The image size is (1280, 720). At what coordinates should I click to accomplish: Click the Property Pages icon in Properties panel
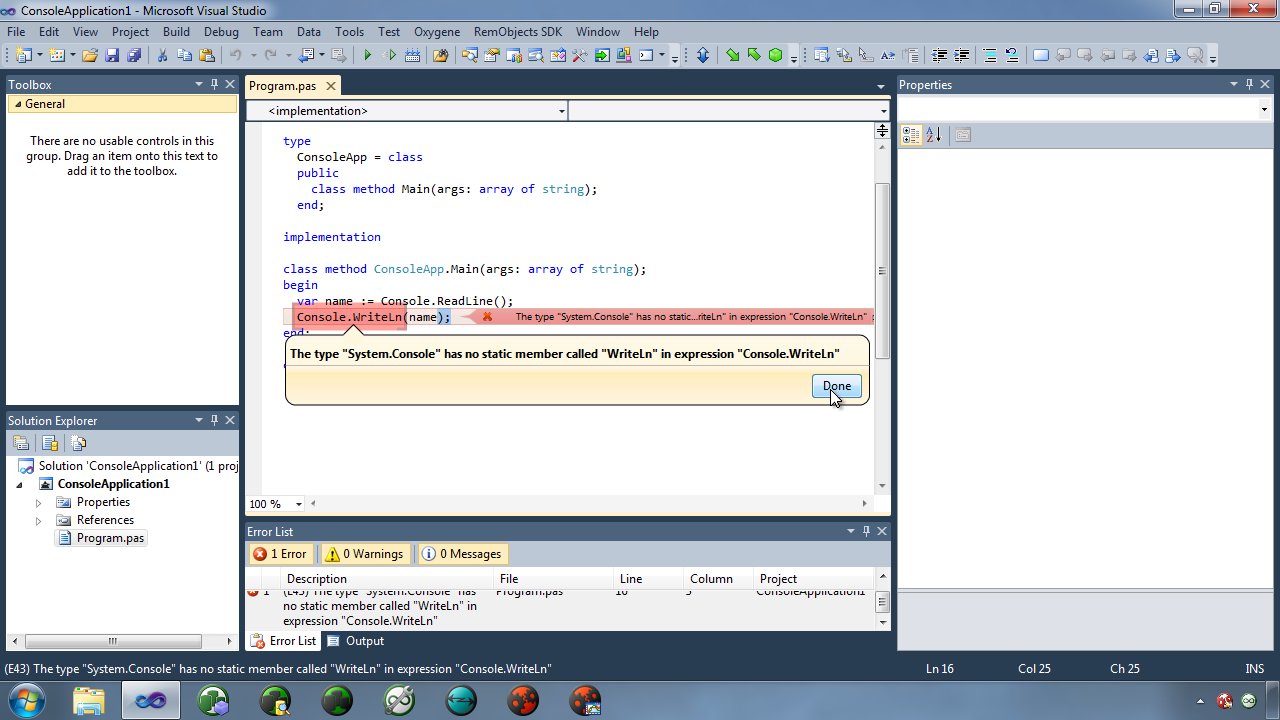[x=963, y=135]
